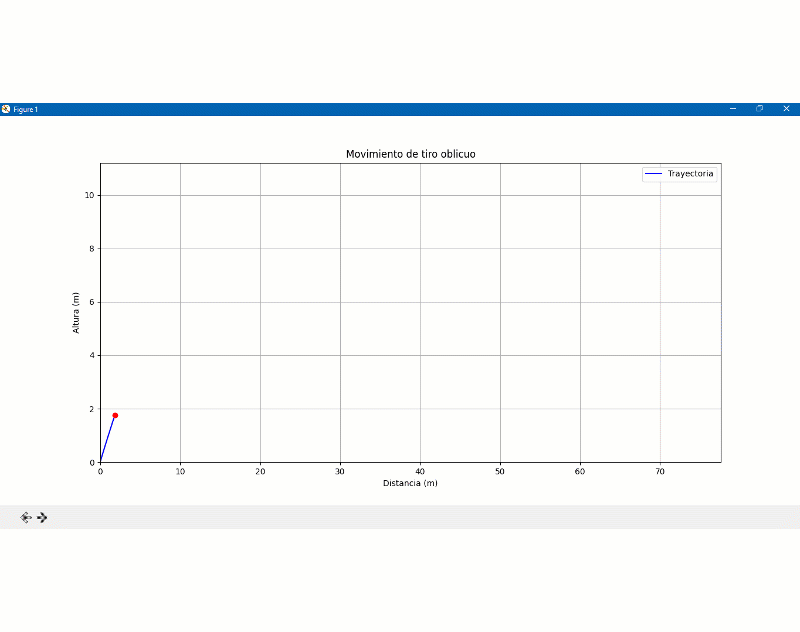Click the 70 tick on the distance axis
Image resolution: width=800 pixels, height=632 pixels.
tap(659, 470)
